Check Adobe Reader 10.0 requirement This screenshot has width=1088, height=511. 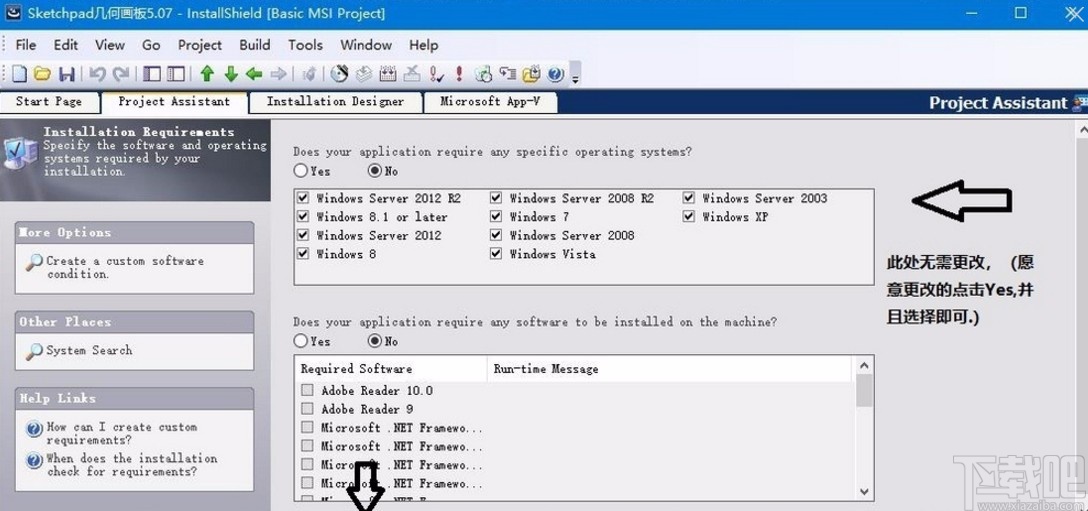point(307,390)
